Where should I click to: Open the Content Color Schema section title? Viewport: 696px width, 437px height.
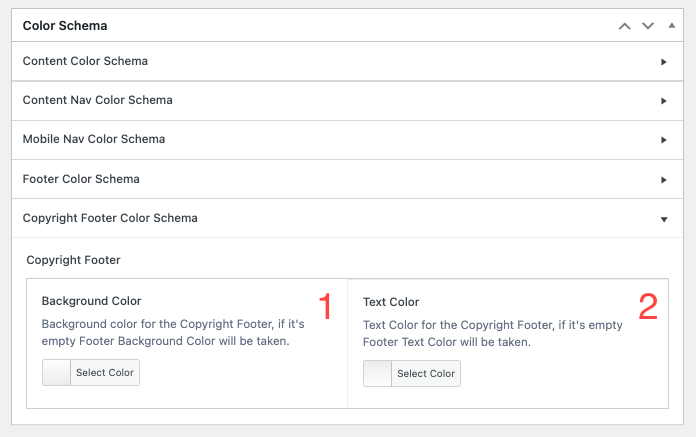(x=85, y=62)
